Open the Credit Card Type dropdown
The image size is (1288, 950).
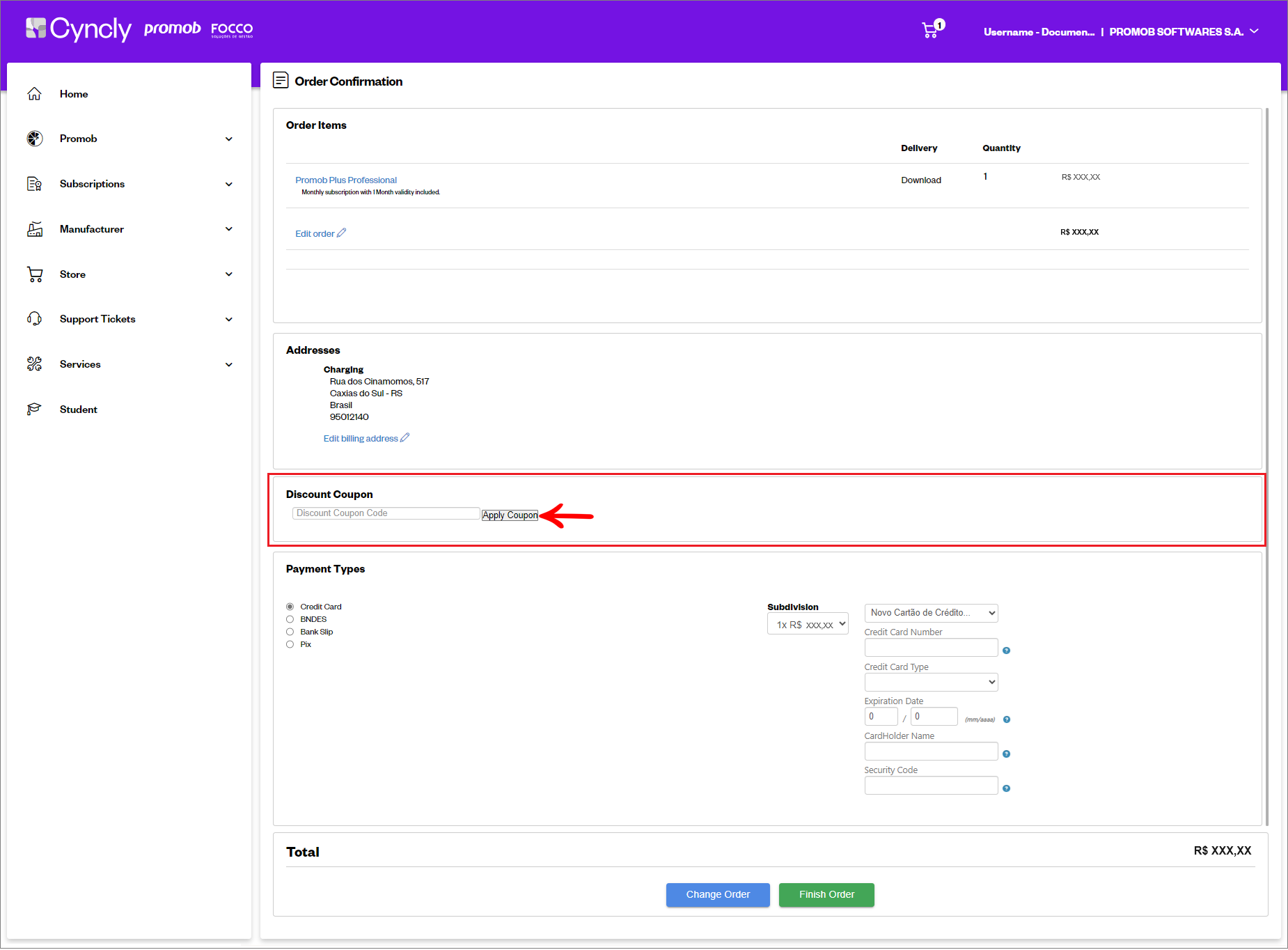pos(931,682)
